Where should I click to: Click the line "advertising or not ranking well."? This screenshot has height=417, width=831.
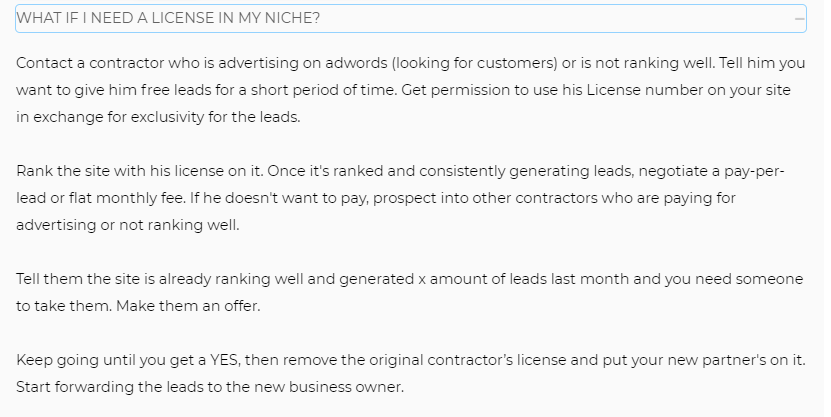128,225
